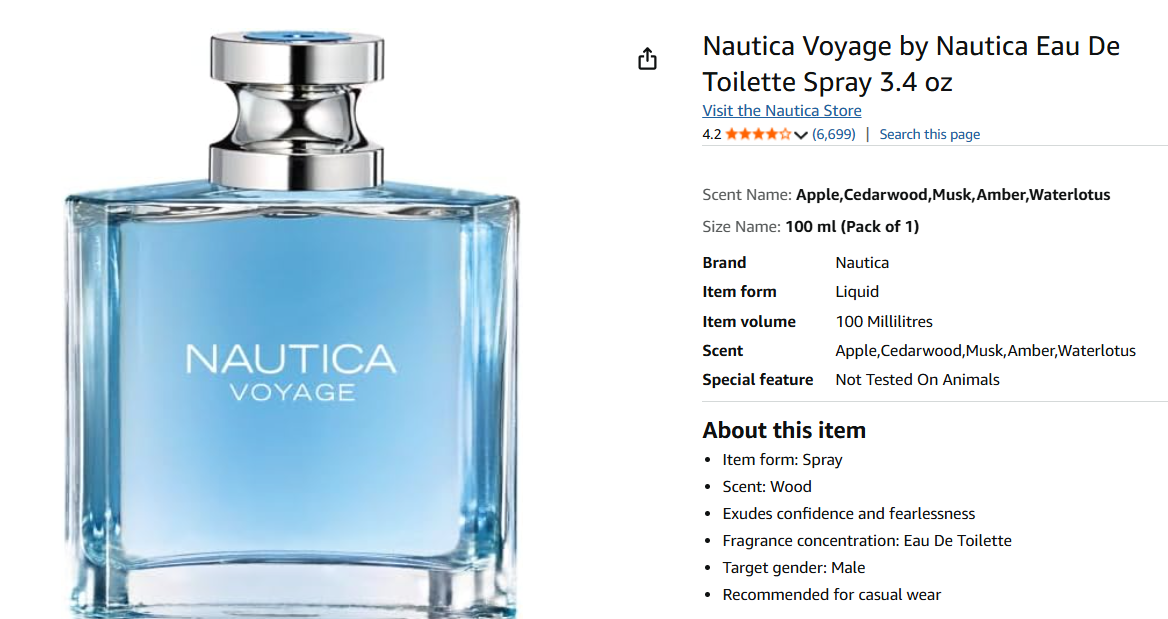Viewport: 1168px width, 619px height.
Task: Click the share icon beside product image
Action: [x=647, y=59]
